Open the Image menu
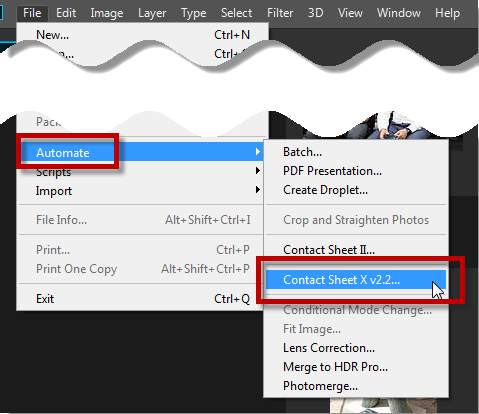479x414 pixels. [107, 13]
